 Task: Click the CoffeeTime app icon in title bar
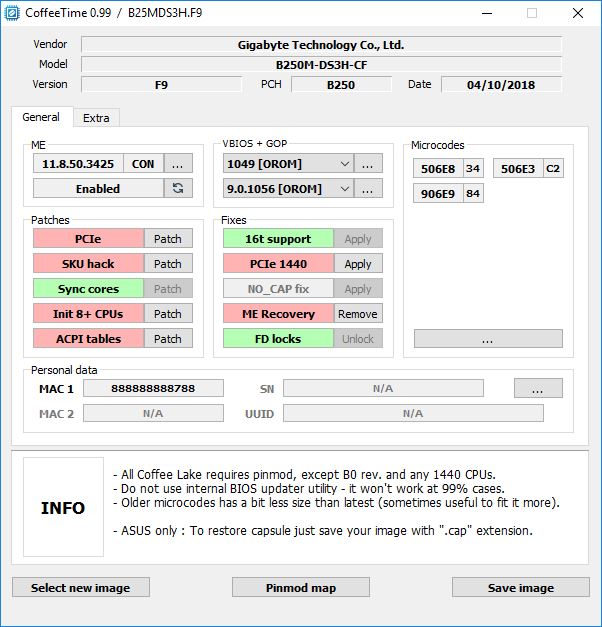tap(12, 13)
